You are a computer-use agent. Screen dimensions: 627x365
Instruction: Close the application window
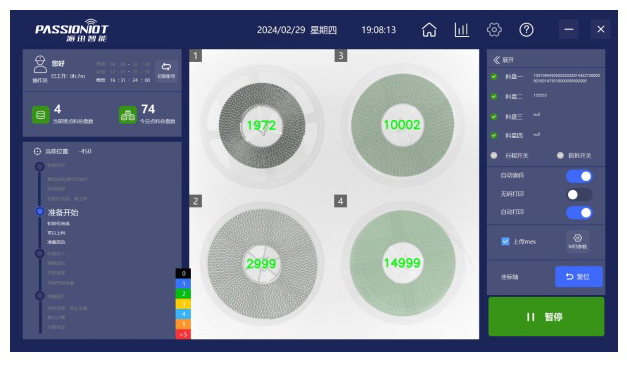601,29
